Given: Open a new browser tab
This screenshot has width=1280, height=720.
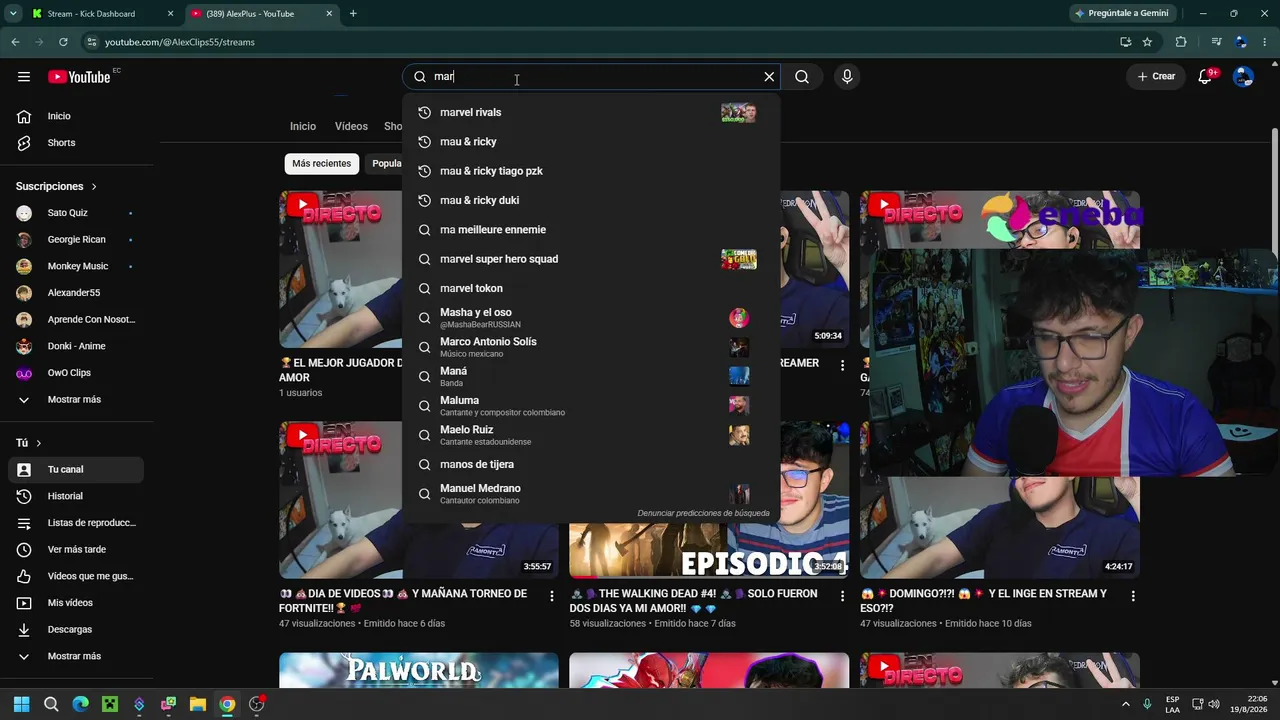Looking at the screenshot, I should pos(353,14).
